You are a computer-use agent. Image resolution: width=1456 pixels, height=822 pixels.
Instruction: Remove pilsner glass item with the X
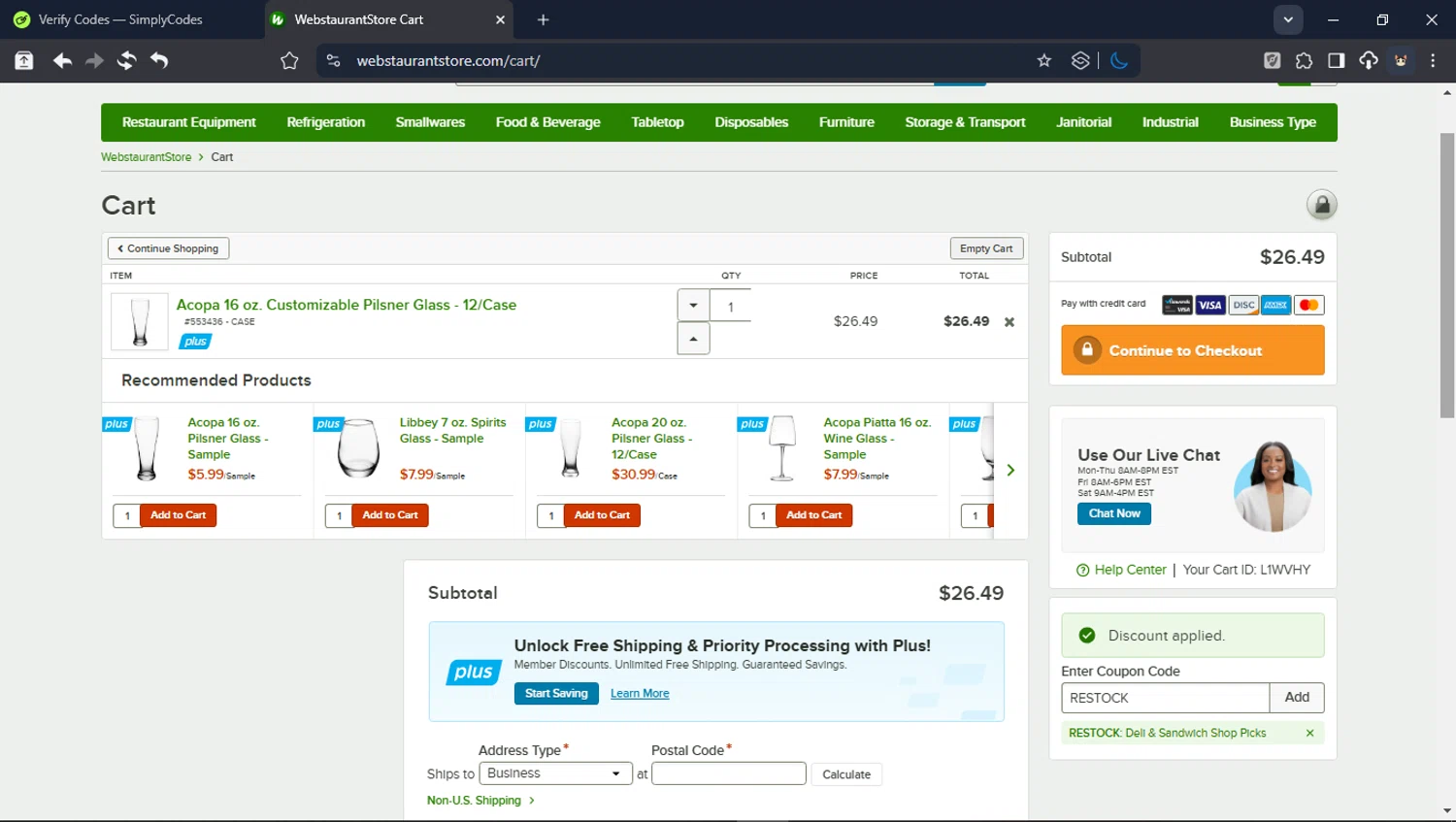pyautogui.click(x=1009, y=322)
